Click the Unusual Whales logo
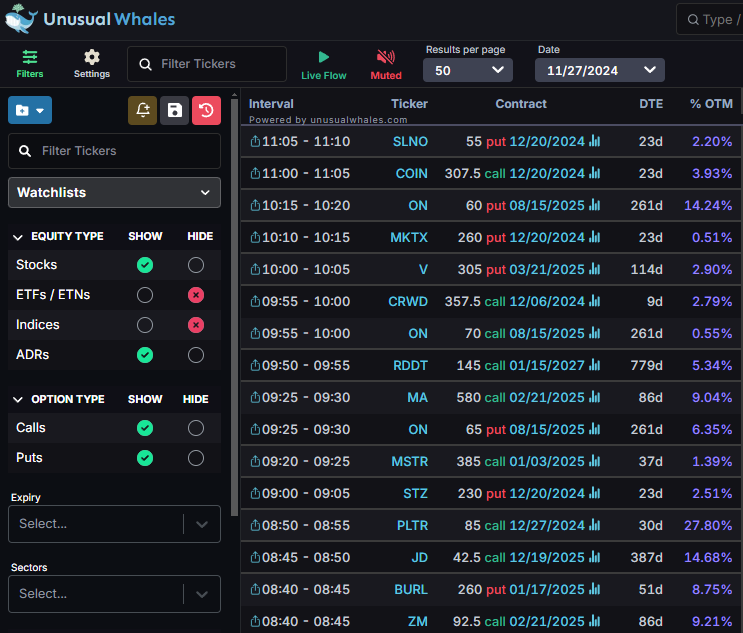This screenshot has width=743, height=633. tap(90, 19)
